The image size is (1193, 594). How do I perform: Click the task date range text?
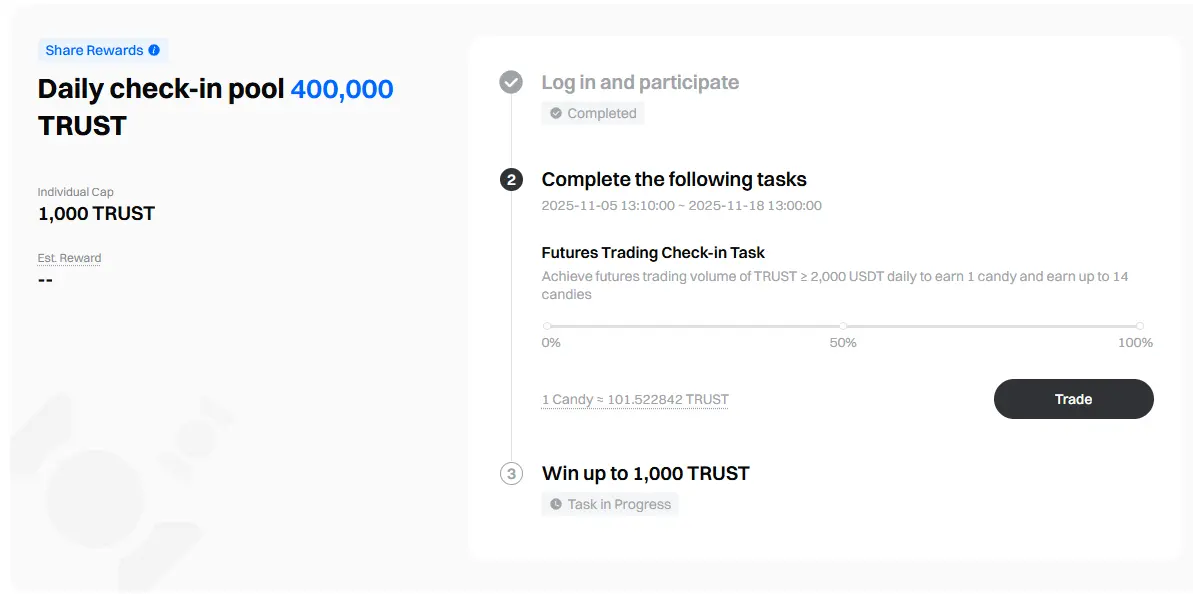[x=681, y=206]
